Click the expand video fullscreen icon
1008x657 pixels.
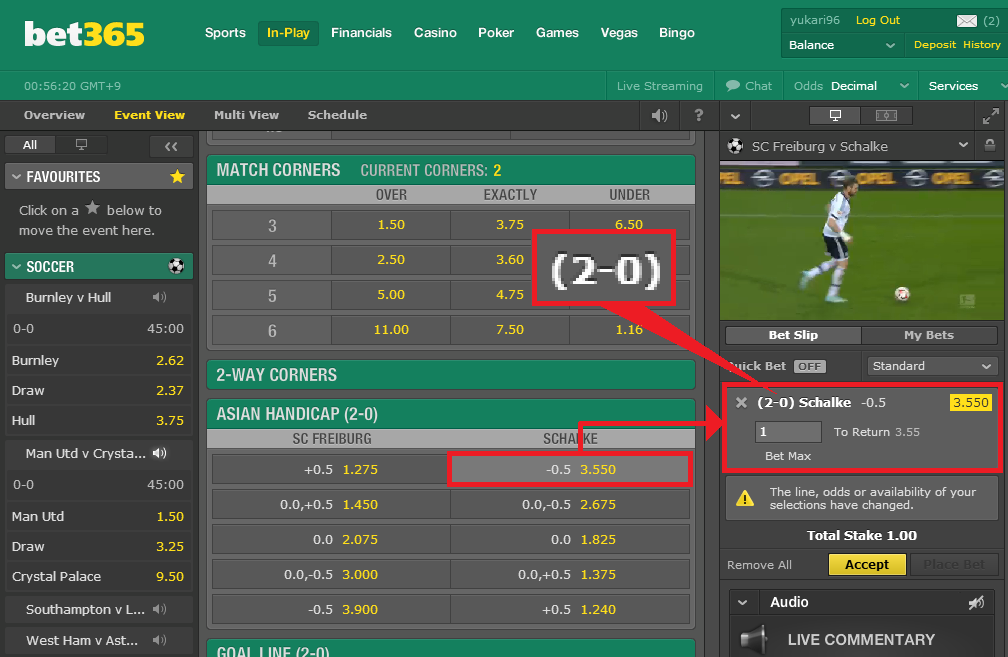click(x=991, y=116)
